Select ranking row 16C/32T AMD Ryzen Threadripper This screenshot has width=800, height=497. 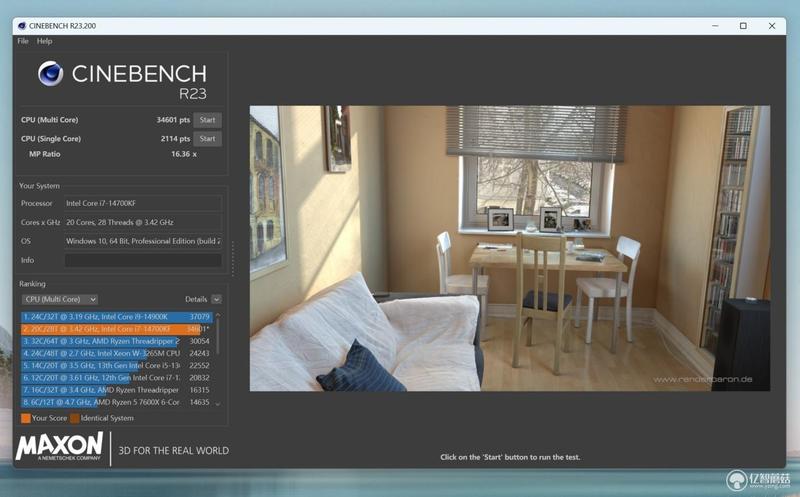[x=116, y=390]
